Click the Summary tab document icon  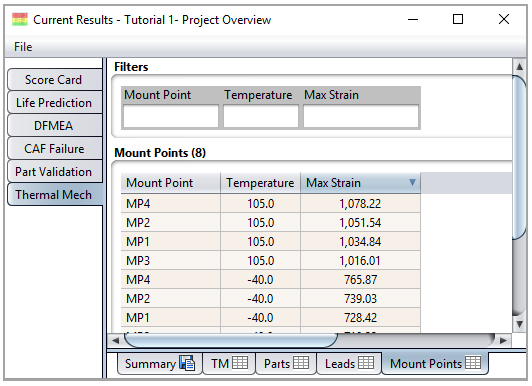[187, 363]
